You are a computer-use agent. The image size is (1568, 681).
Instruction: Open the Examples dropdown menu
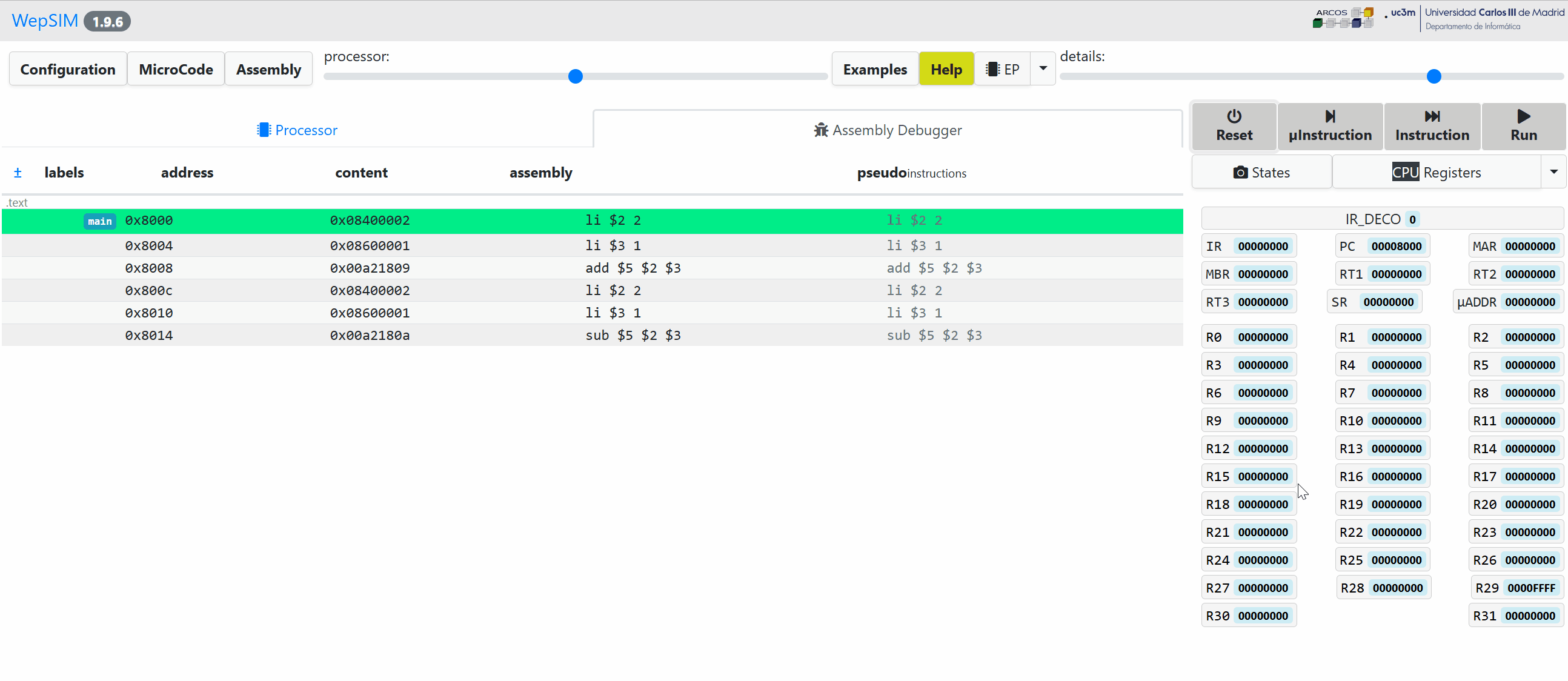[875, 69]
